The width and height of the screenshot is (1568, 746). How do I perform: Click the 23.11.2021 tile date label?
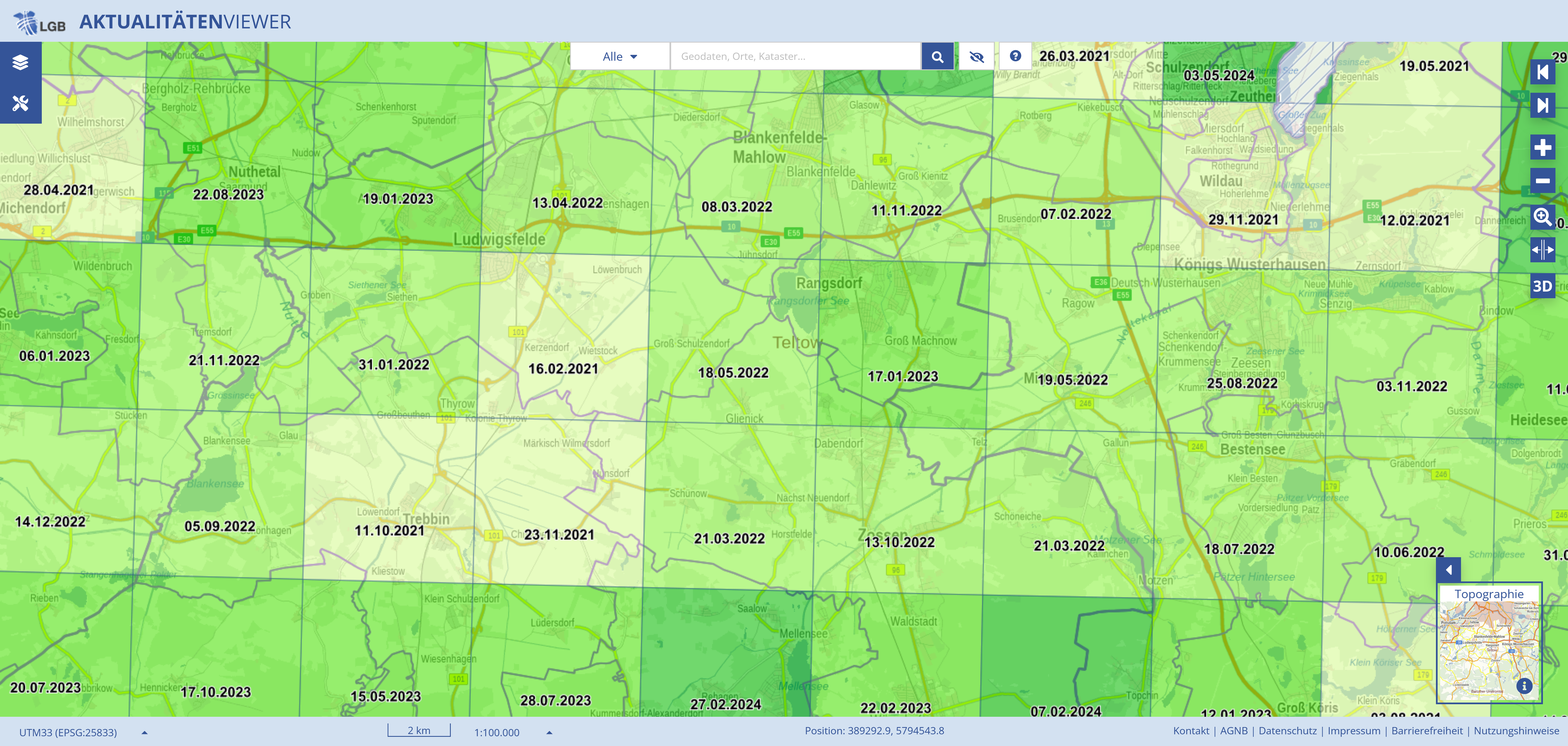click(x=559, y=535)
